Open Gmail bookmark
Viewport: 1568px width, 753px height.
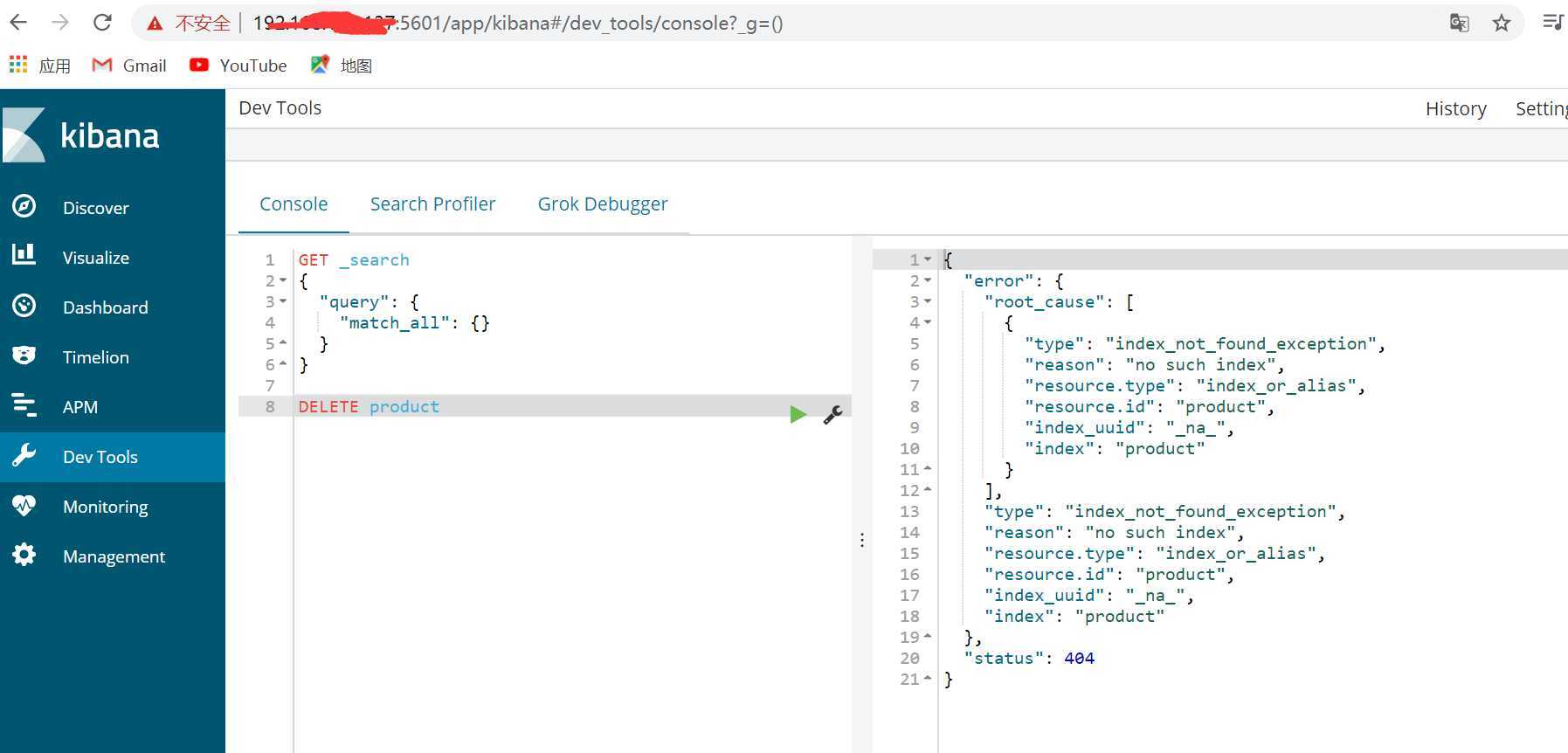(129, 66)
